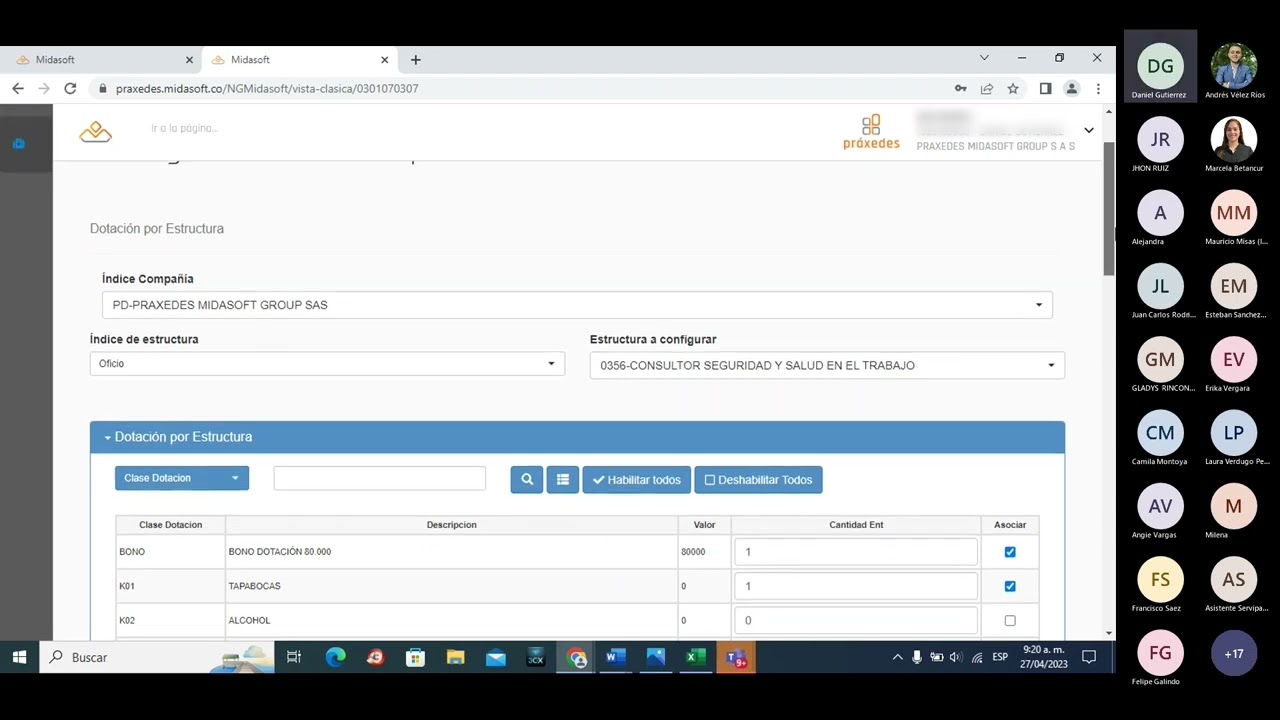Open the Chrome three-dot menu
Screen dimensions: 1280x720
click(1098, 88)
